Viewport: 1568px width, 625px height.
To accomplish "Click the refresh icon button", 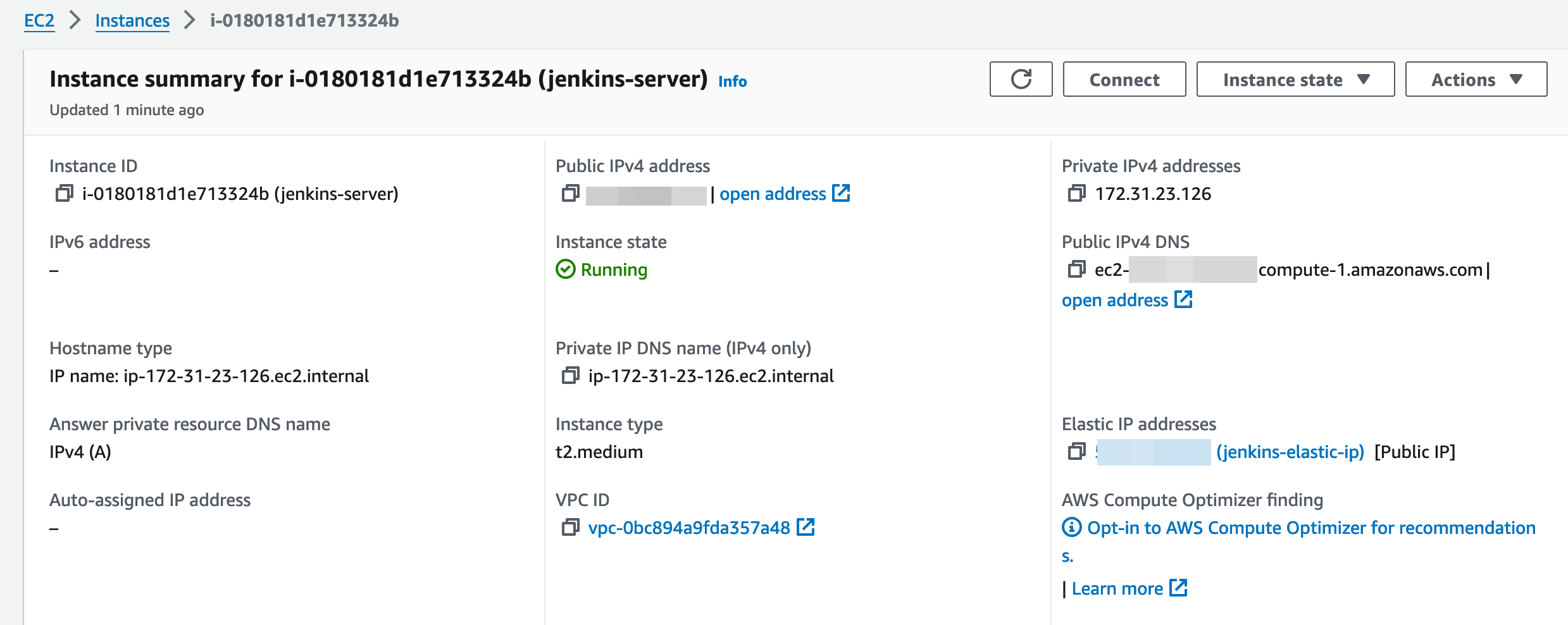I will point(1021,79).
